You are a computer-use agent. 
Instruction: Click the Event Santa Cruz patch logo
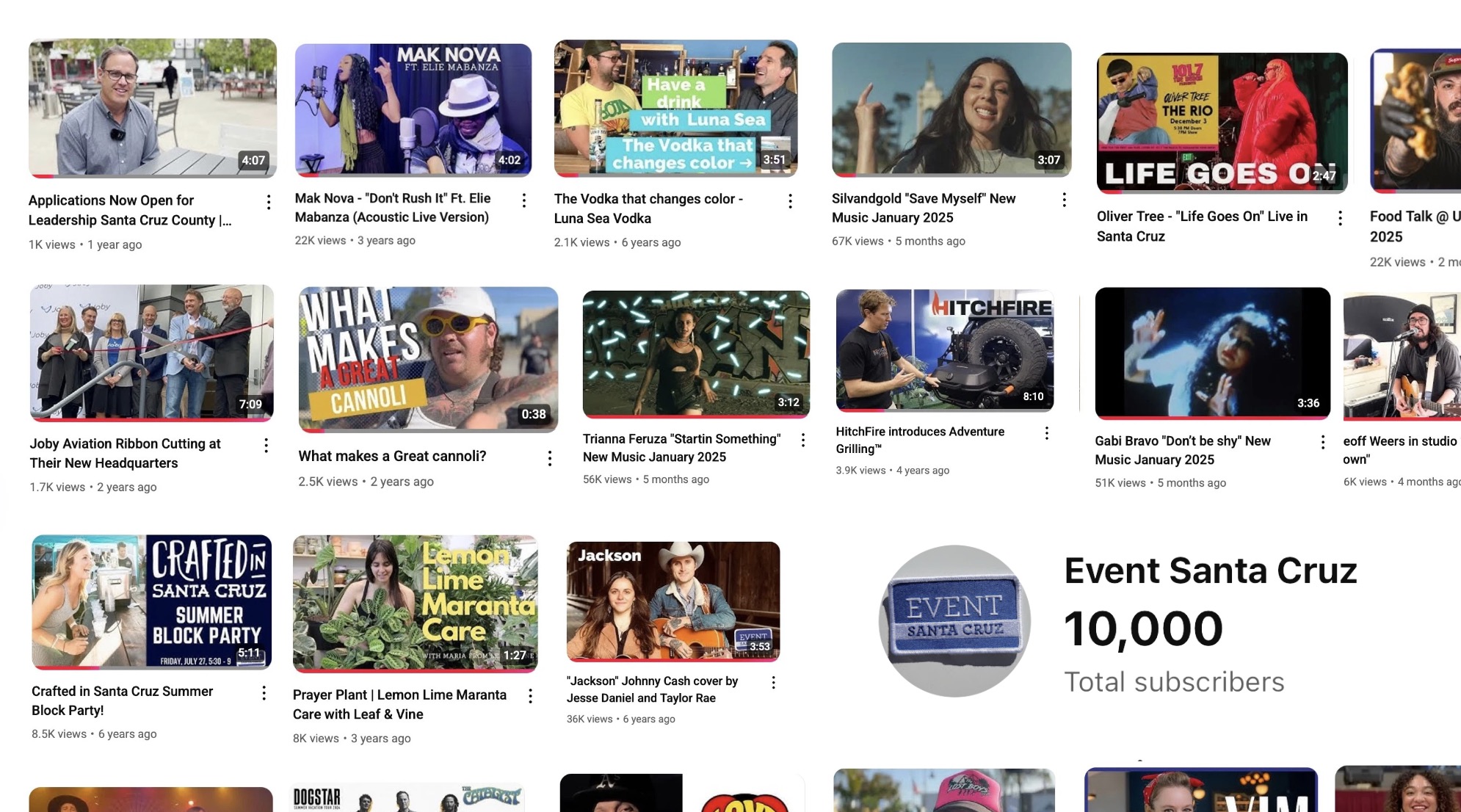[x=954, y=620]
